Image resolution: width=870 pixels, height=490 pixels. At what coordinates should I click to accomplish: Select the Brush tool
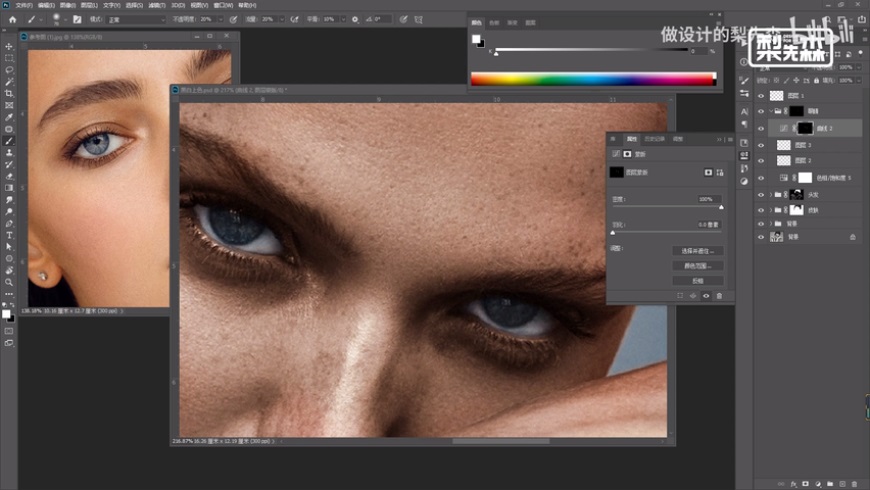click(x=9, y=140)
